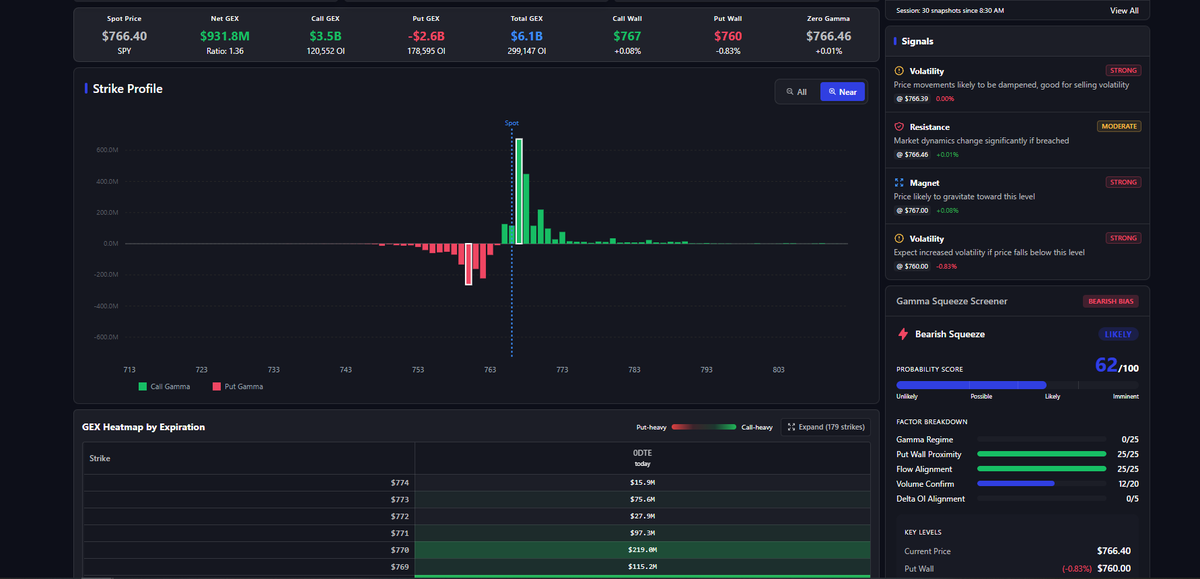Expand the heatmap to 179 strikes
Viewport: 1200px width, 579px height.
pos(825,427)
